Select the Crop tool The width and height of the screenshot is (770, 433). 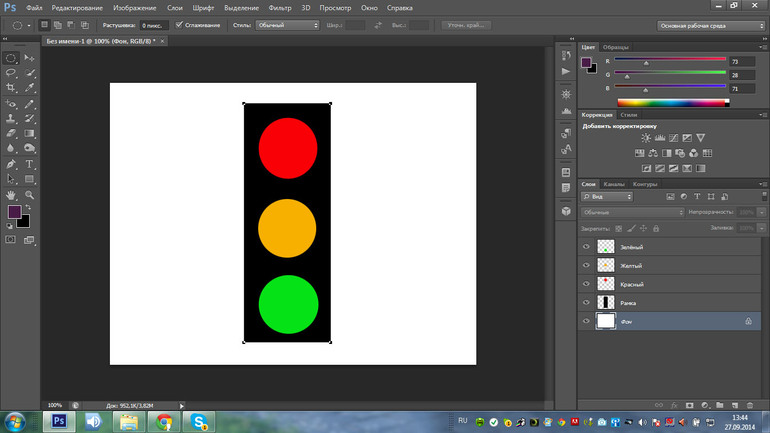(x=11, y=88)
